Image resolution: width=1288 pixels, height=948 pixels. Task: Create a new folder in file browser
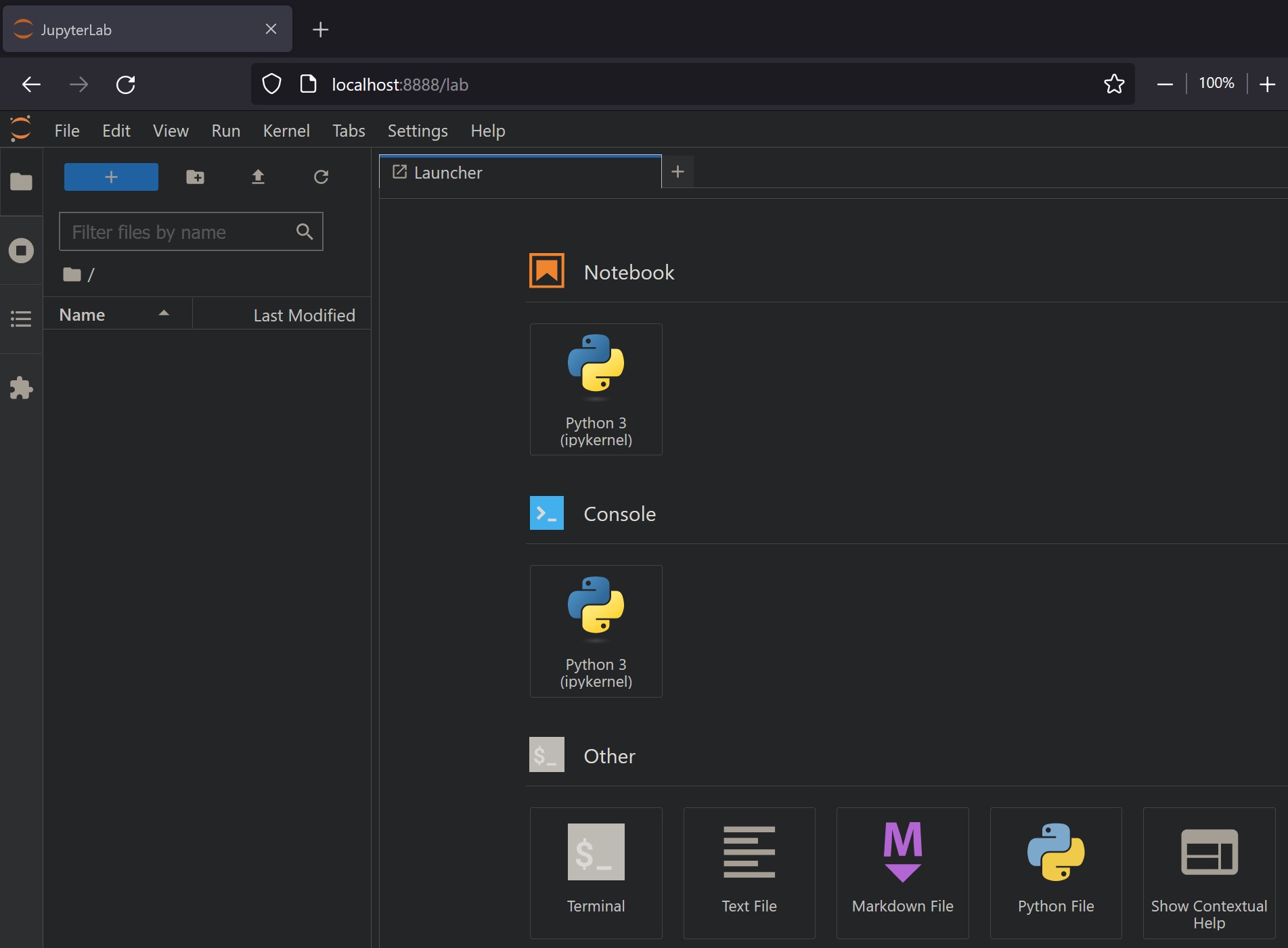coord(195,177)
